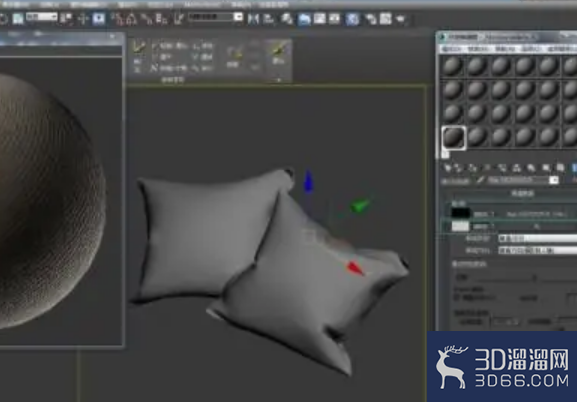Viewport: 577px width, 402px height.
Task: Click the blue Z-axis gizmo arrow
Action: click(x=308, y=181)
